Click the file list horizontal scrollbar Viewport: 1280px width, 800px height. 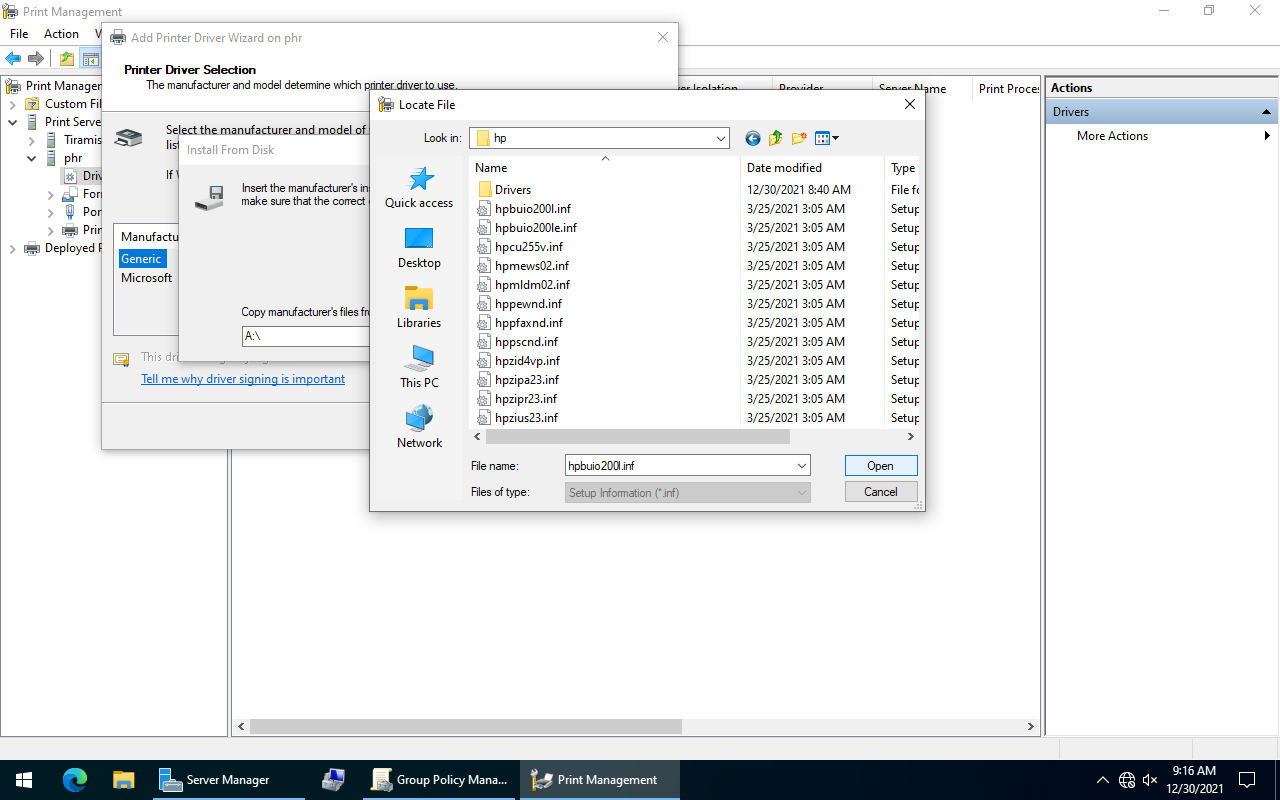tap(638, 437)
